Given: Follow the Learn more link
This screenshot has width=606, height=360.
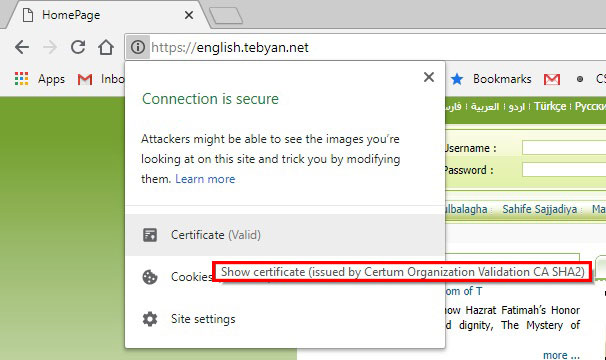Looking at the screenshot, I should point(205,179).
